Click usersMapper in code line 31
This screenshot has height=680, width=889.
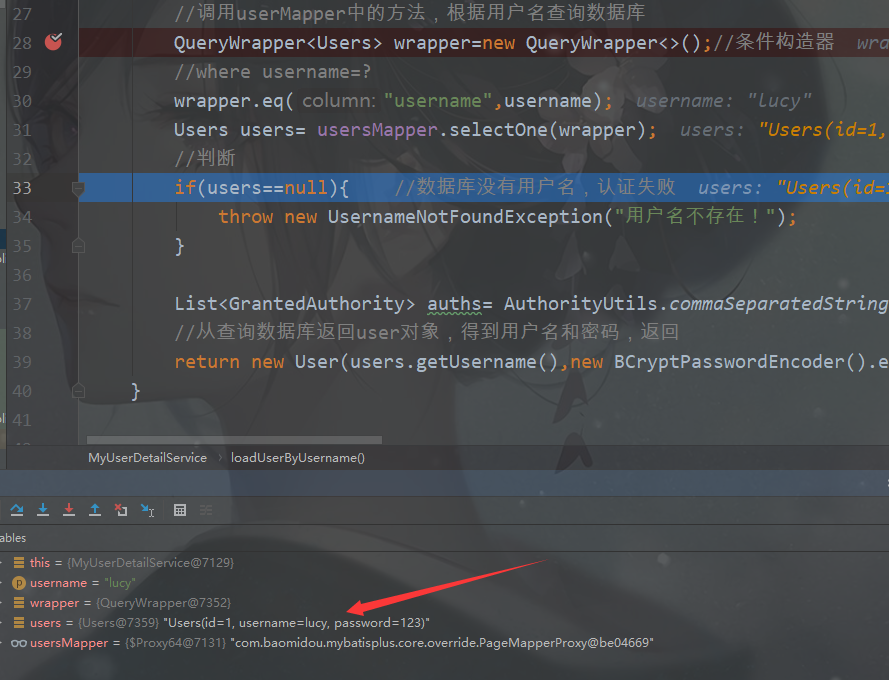tap(378, 130)
